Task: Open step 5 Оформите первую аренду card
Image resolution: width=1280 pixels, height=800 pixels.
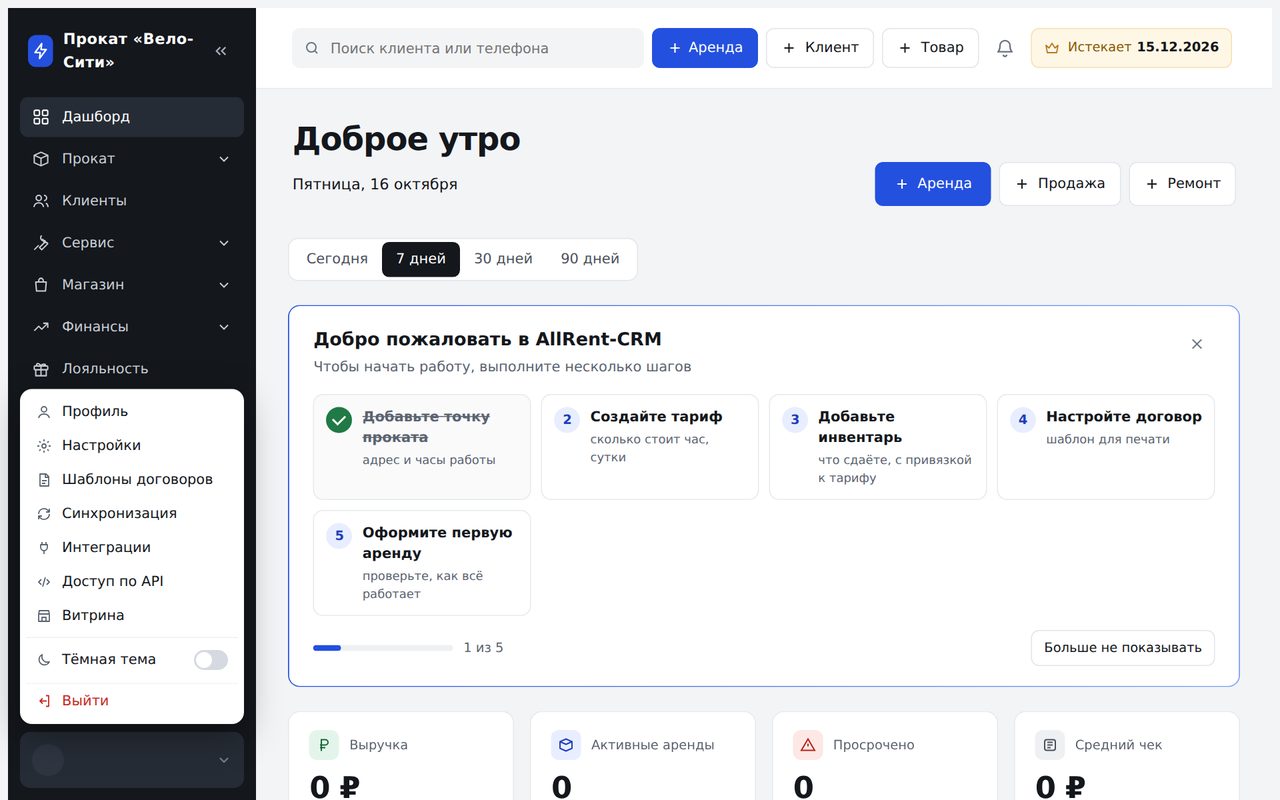Action: coord(422,563)
